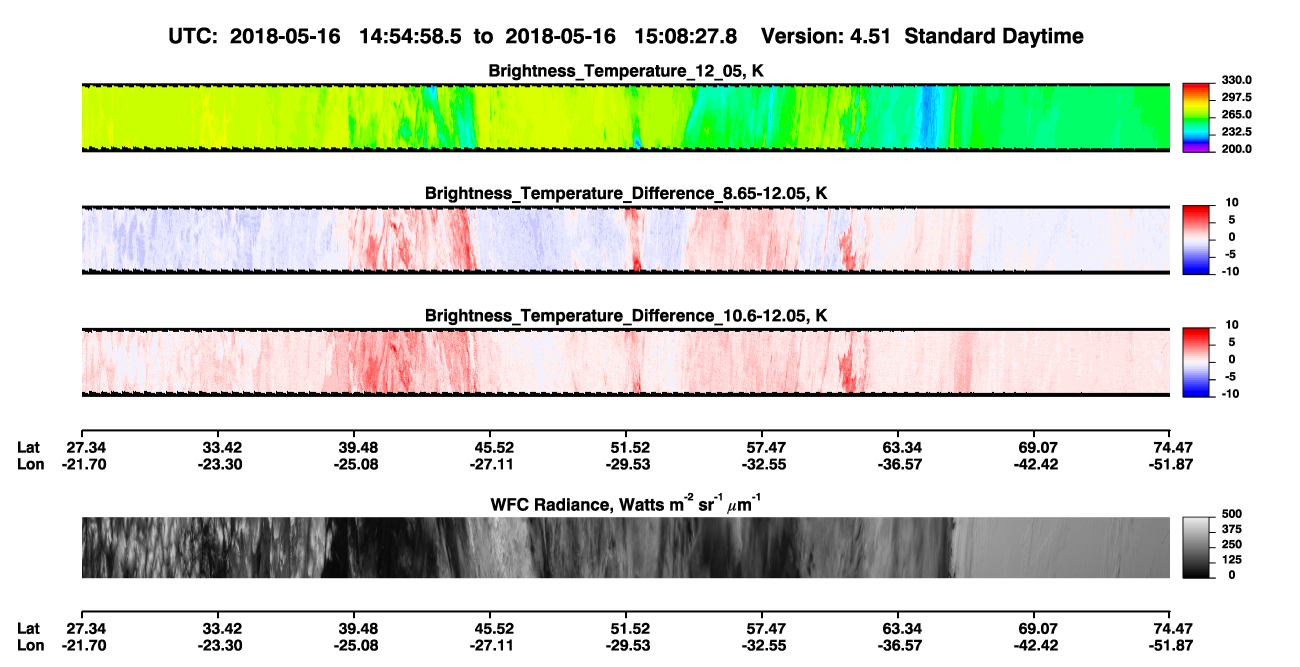Click latitude 27.34 on the axis beneath the WFC image
This screenshot has height=667, width=1300.
[85, 629]
